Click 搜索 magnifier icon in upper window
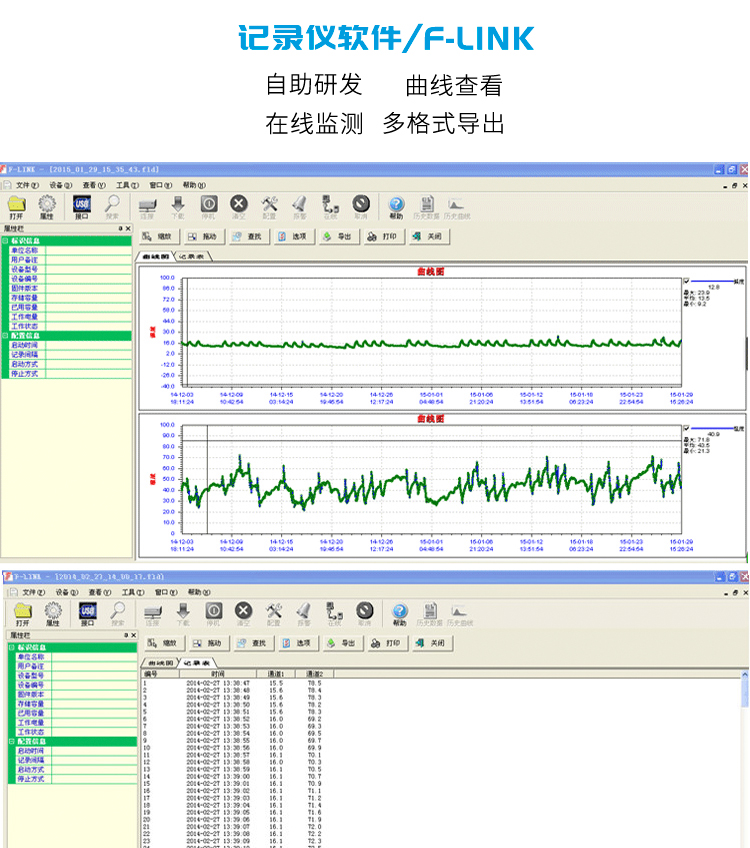 pos(112,207)
